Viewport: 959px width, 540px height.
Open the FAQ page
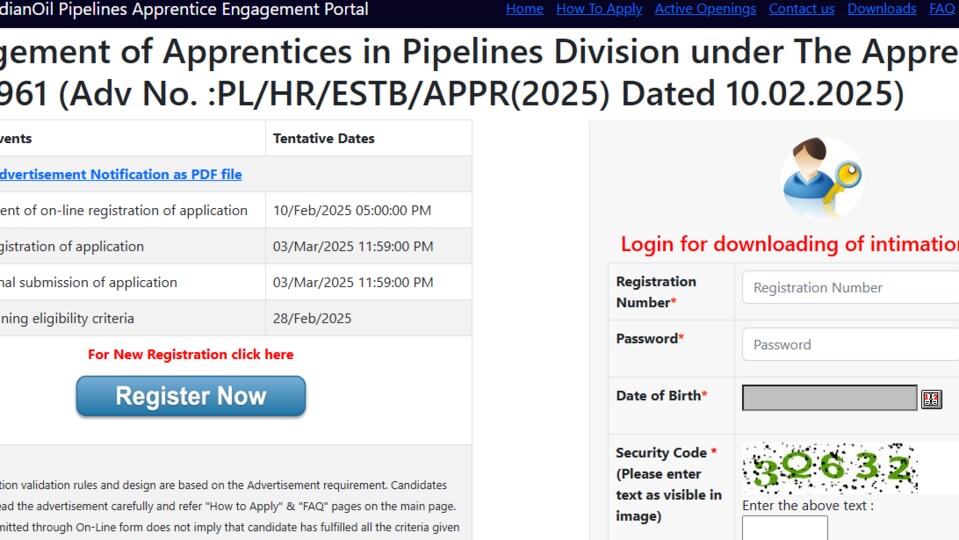942,9
